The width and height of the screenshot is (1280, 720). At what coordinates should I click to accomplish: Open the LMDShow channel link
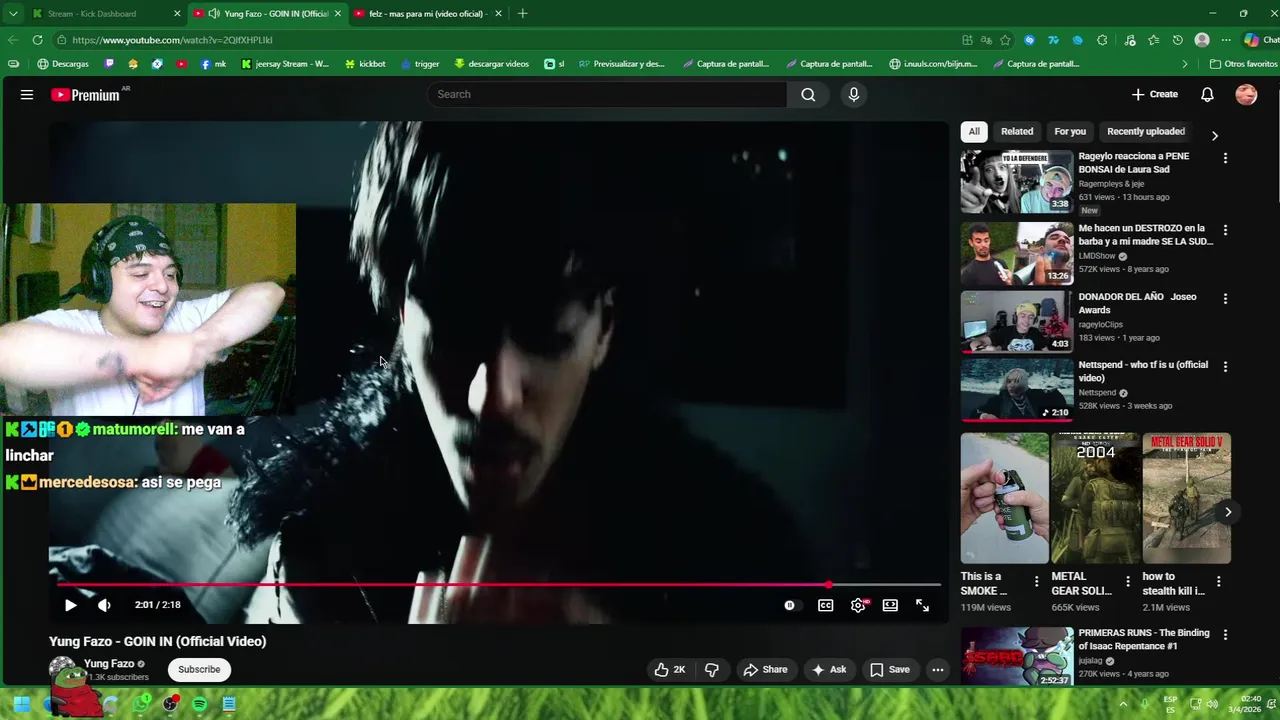coord(1097,256)
